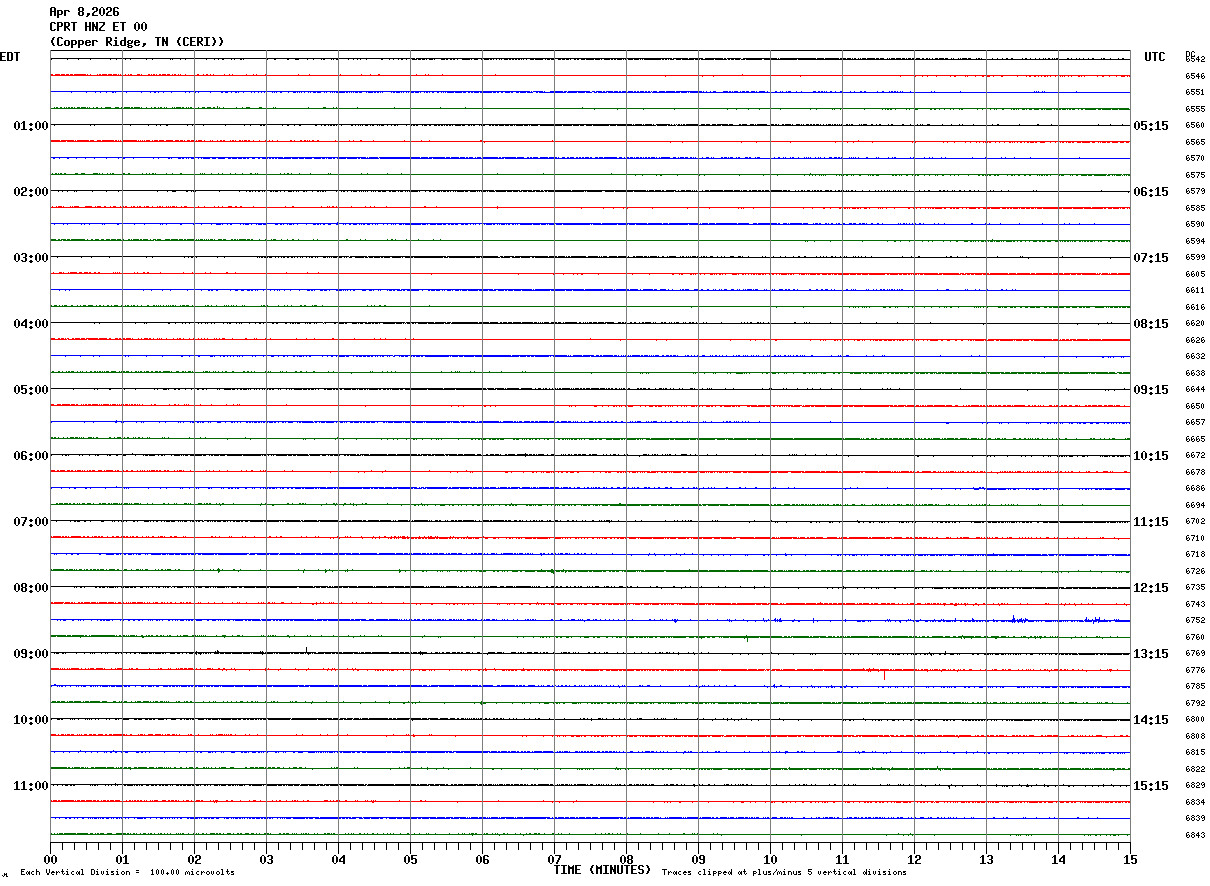Screen dimensions: 1210x886
Task: Click the '12:15' UTC time label
Action: [1150, 588]
